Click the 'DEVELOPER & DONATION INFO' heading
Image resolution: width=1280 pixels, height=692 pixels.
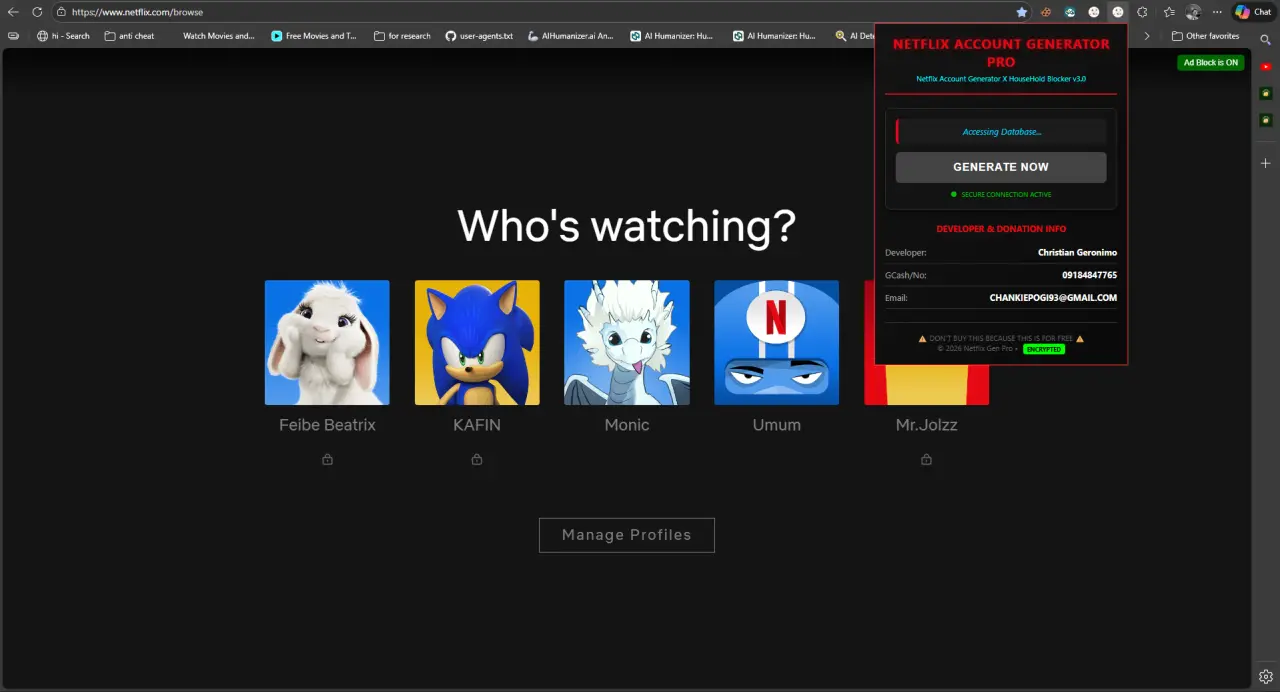click(1001, 229)
